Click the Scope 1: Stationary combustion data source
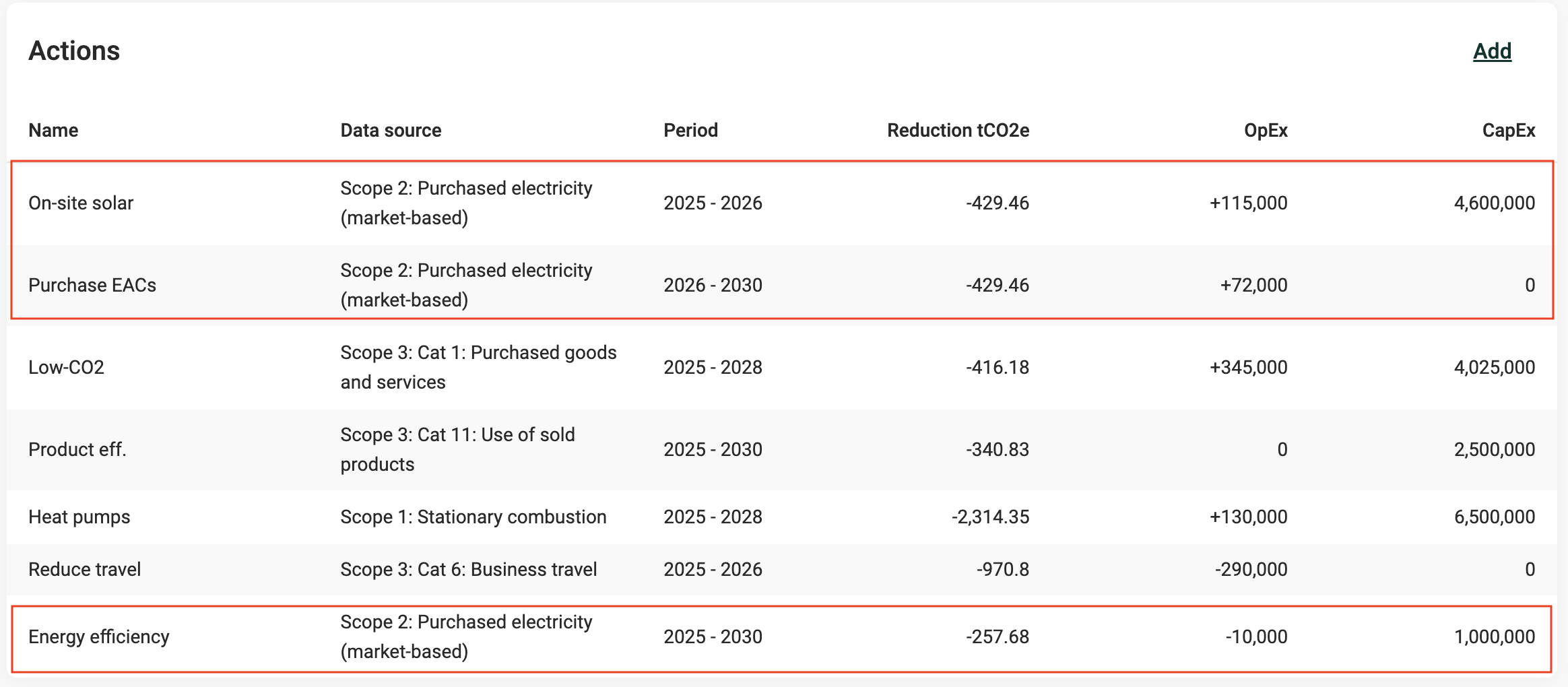Viewport: 1568px width, 687px height. [473, 517]
